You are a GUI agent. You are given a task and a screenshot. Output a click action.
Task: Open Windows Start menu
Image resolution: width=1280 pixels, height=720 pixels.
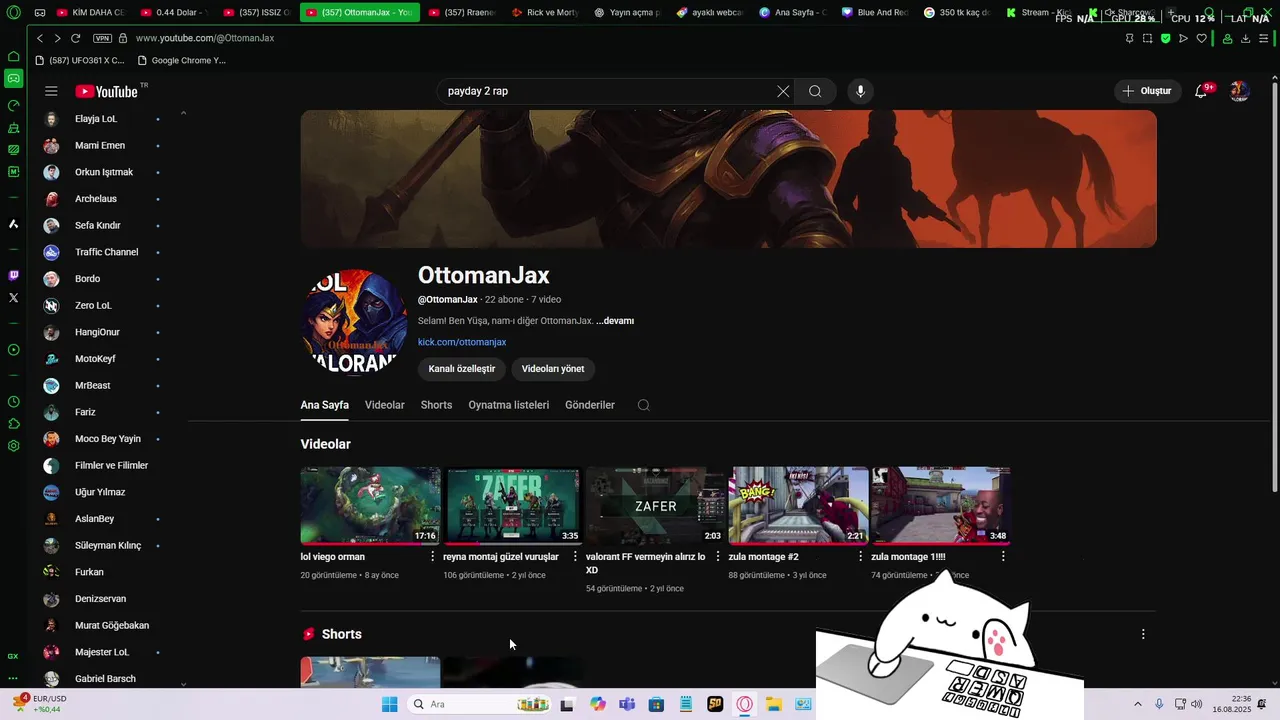(390, 704)
